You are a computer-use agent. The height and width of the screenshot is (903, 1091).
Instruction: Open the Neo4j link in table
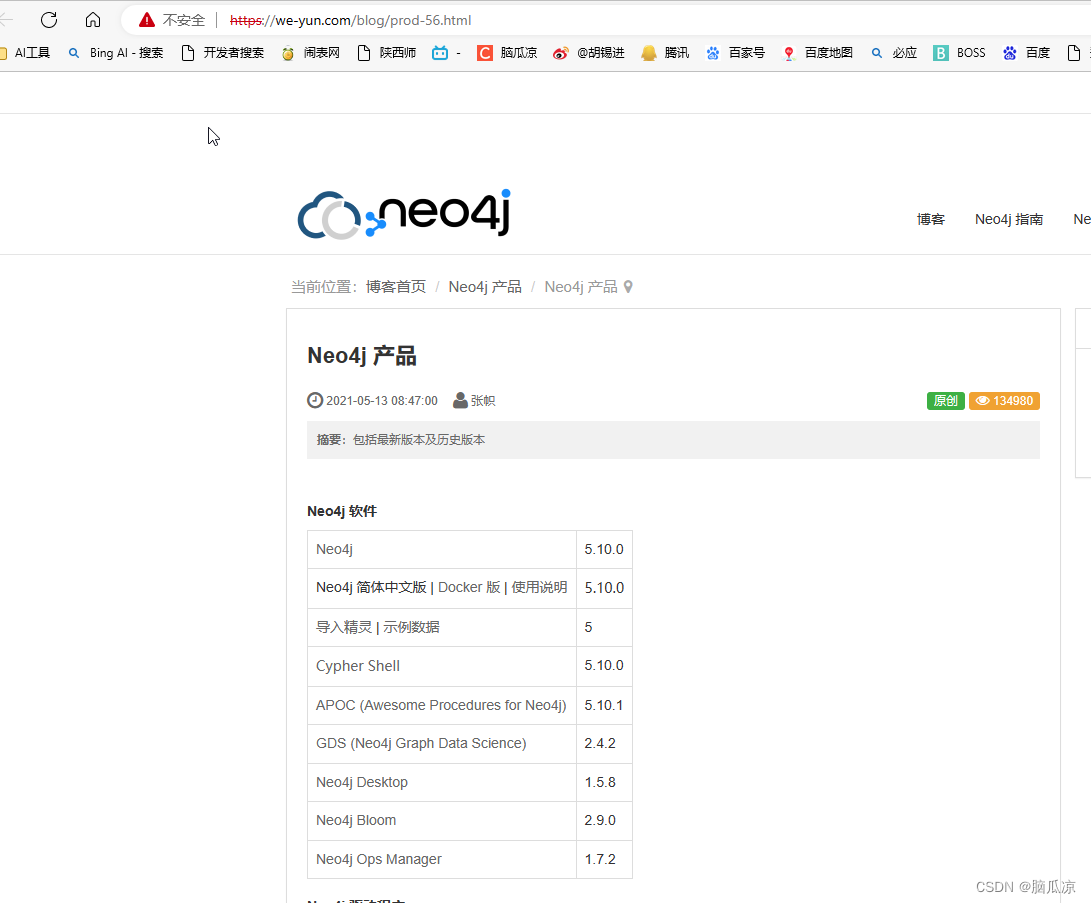334,549
